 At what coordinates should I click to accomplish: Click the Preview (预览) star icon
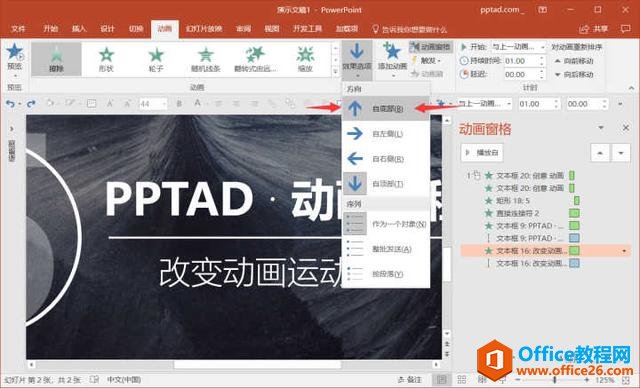click(x=15, y=51)
